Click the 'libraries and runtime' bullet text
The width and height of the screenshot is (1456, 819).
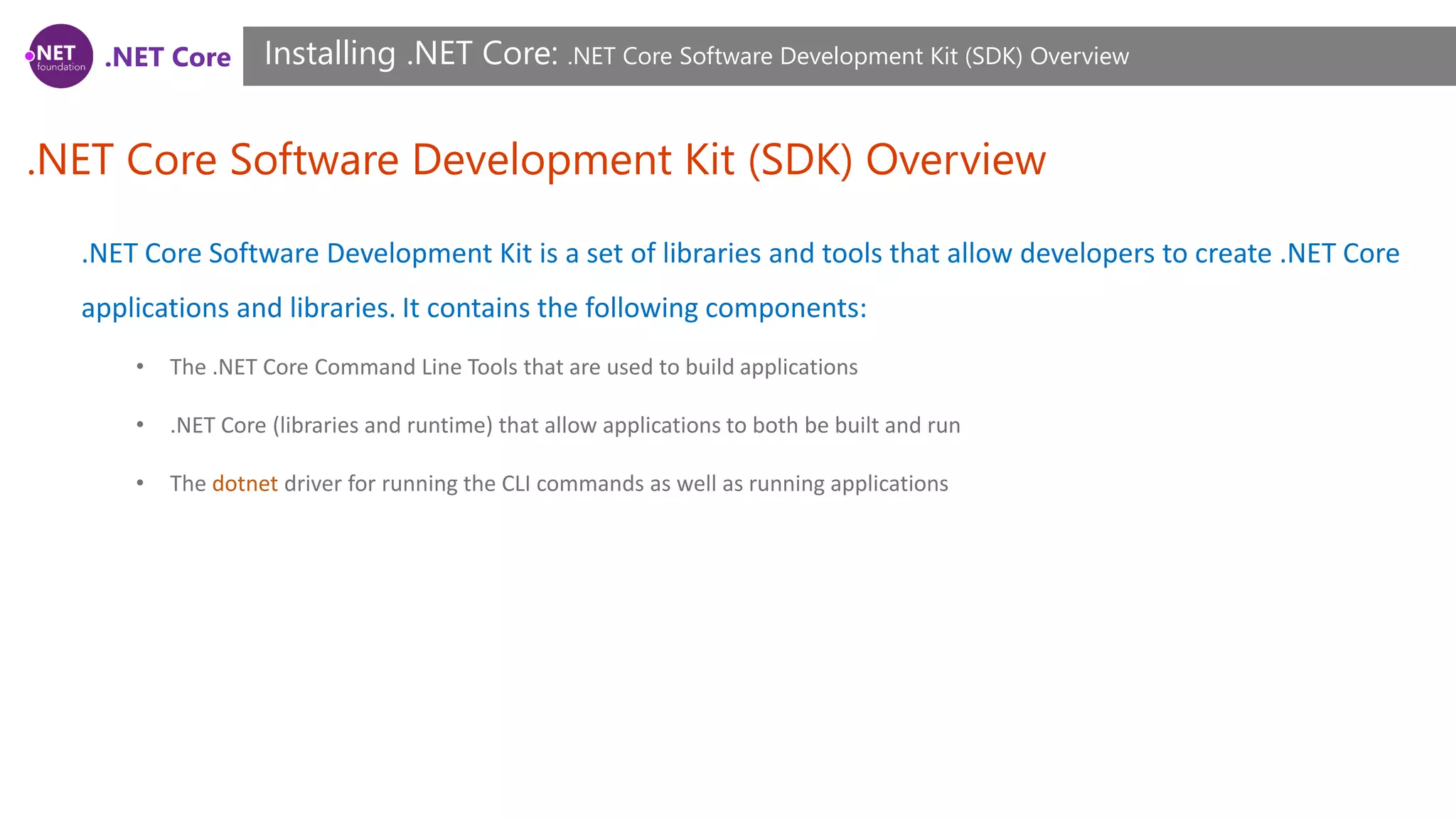click(382, 425)
